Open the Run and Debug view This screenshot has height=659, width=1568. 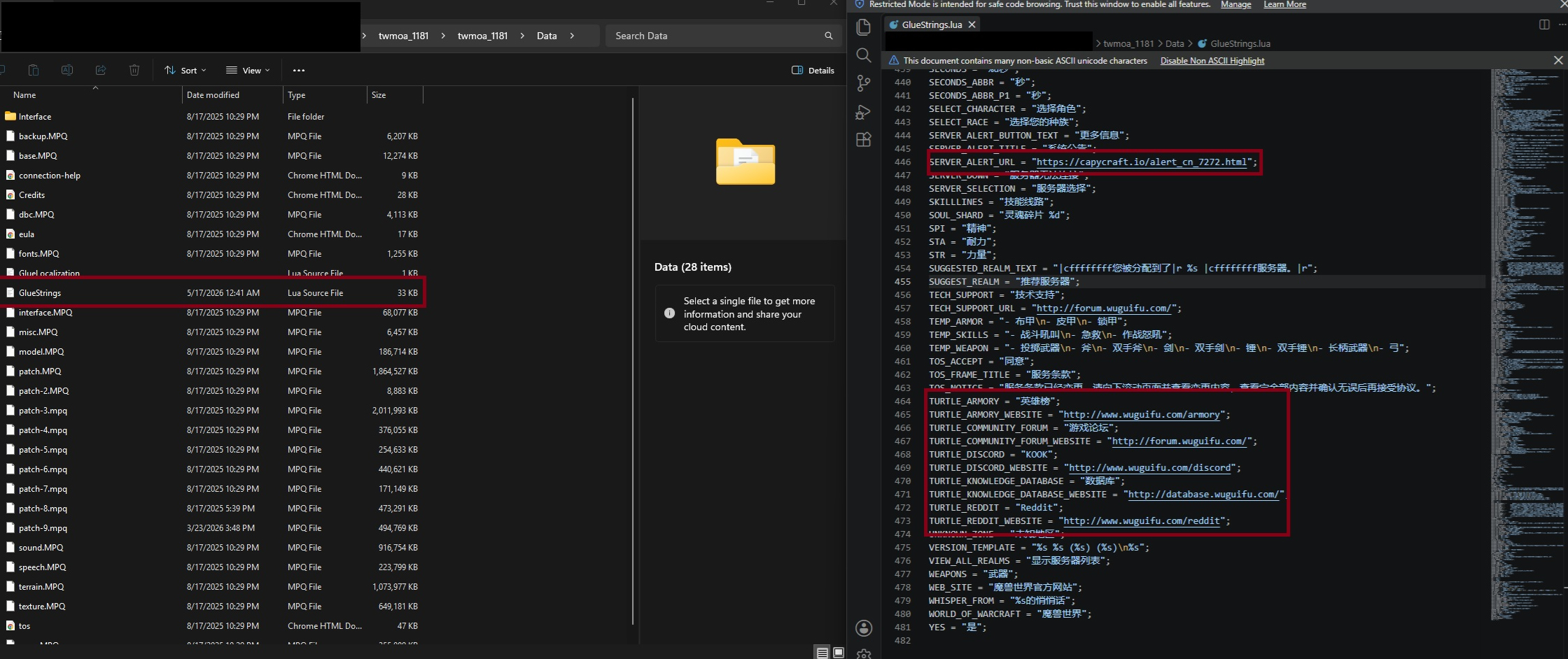click(864, 112)
